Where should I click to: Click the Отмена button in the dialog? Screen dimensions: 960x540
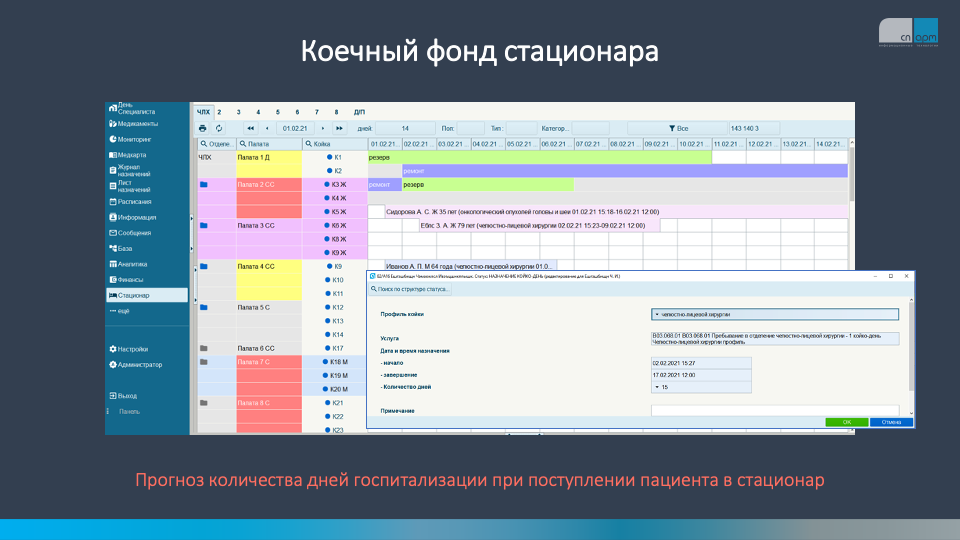tap(891, 422)
